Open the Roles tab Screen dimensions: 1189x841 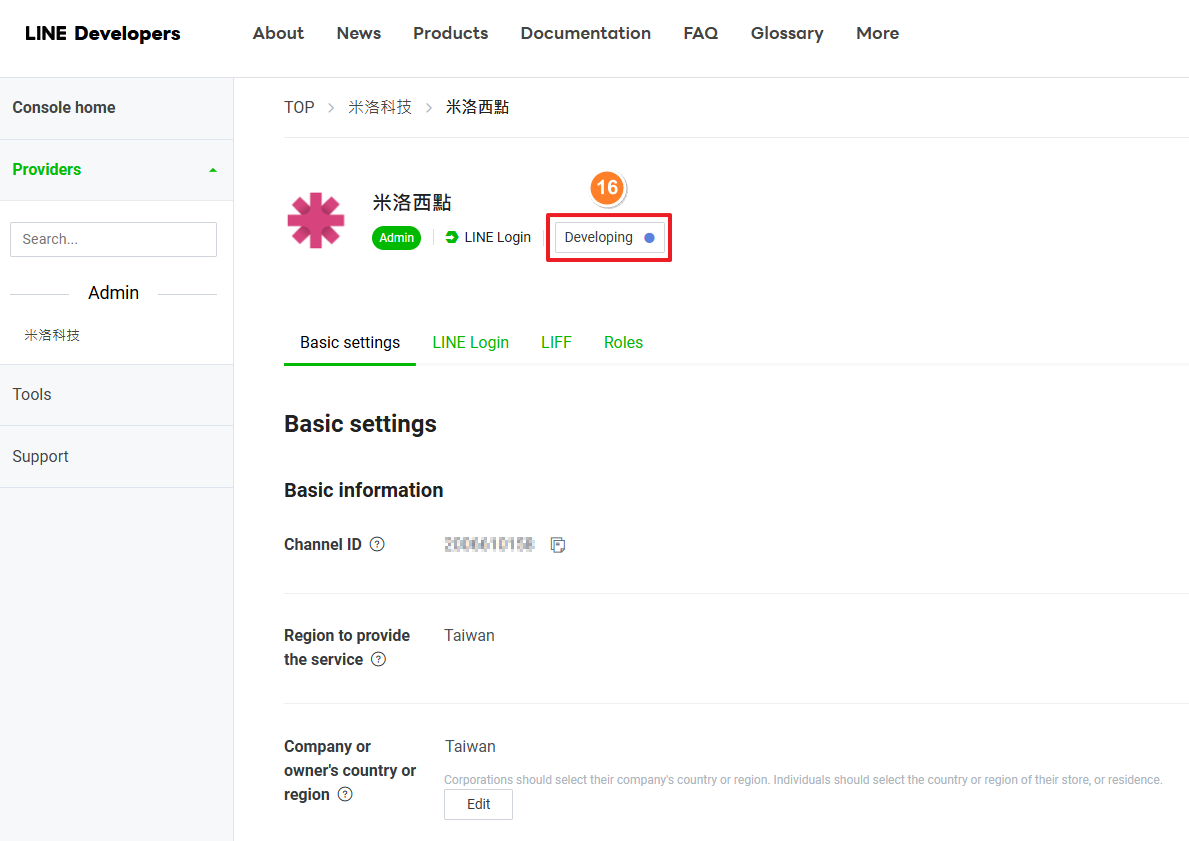tap(623, 342)
